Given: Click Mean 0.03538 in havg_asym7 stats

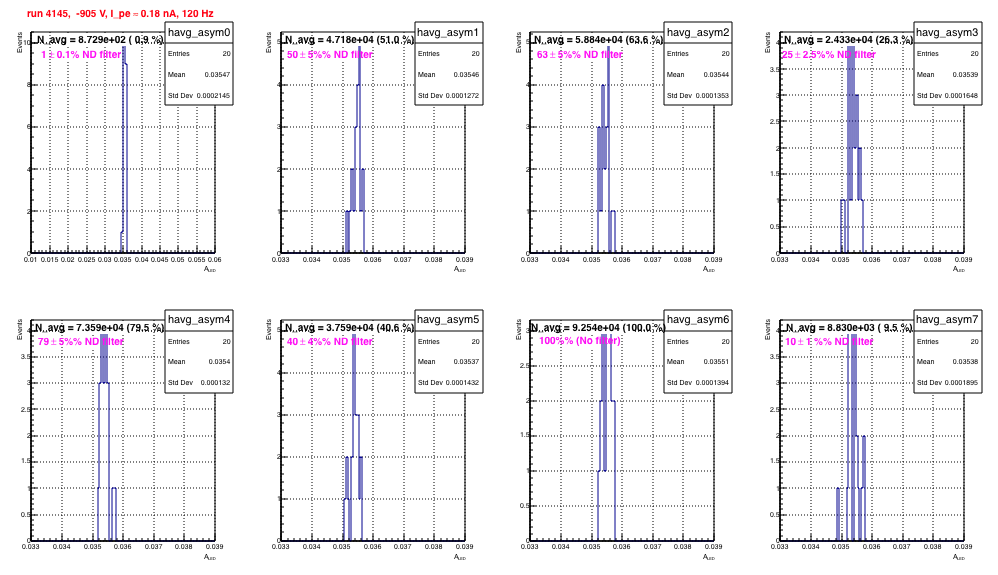Looking at the screenshot, I should pyautogui.click(x=947, y=362).
